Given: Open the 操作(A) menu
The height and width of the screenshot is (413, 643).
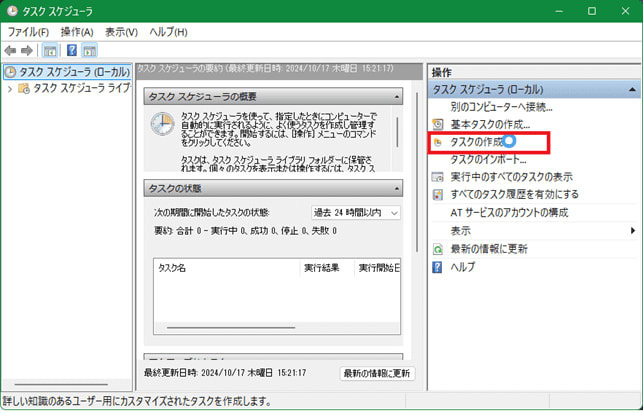Looking at the screenshot, I should pos(77,32).
